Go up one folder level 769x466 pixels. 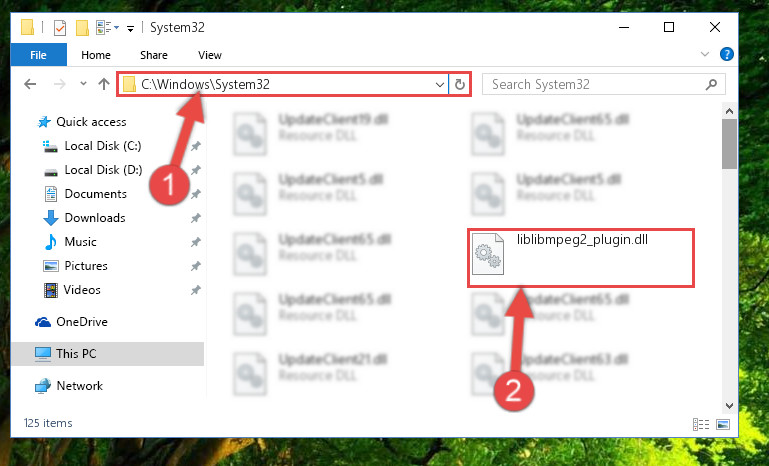coord(103,84)
